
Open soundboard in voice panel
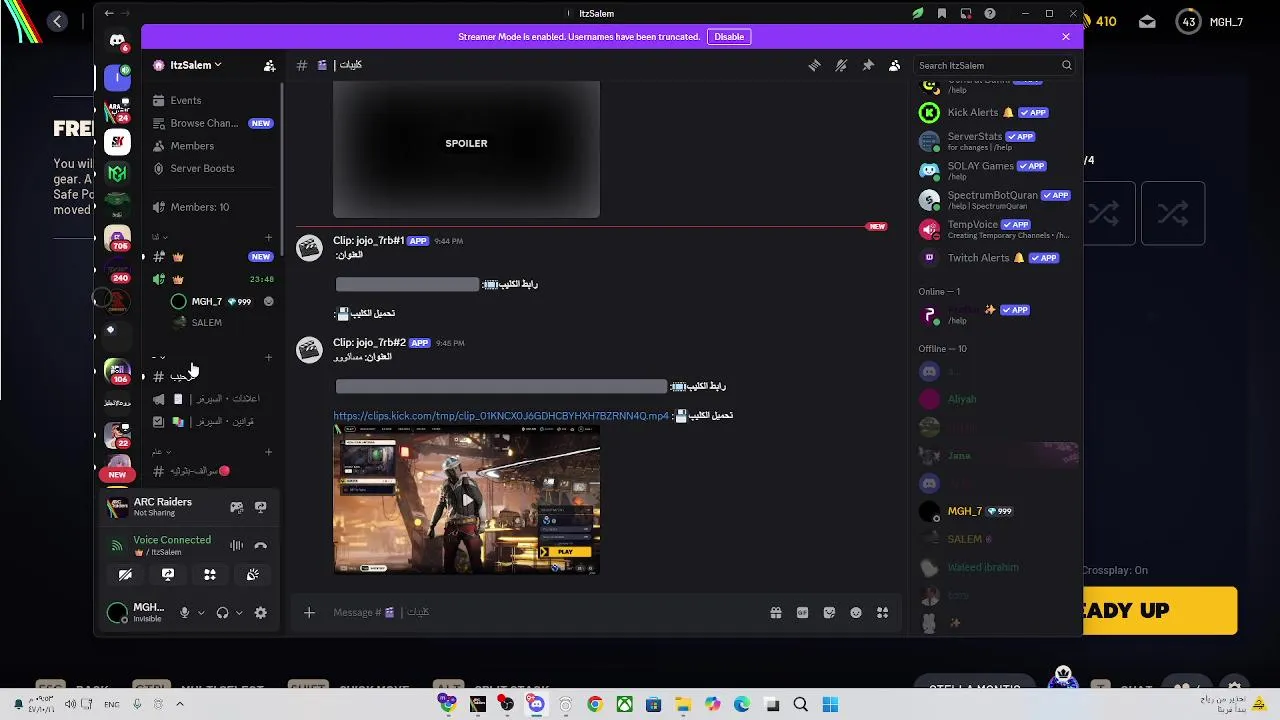coord(253,575)
